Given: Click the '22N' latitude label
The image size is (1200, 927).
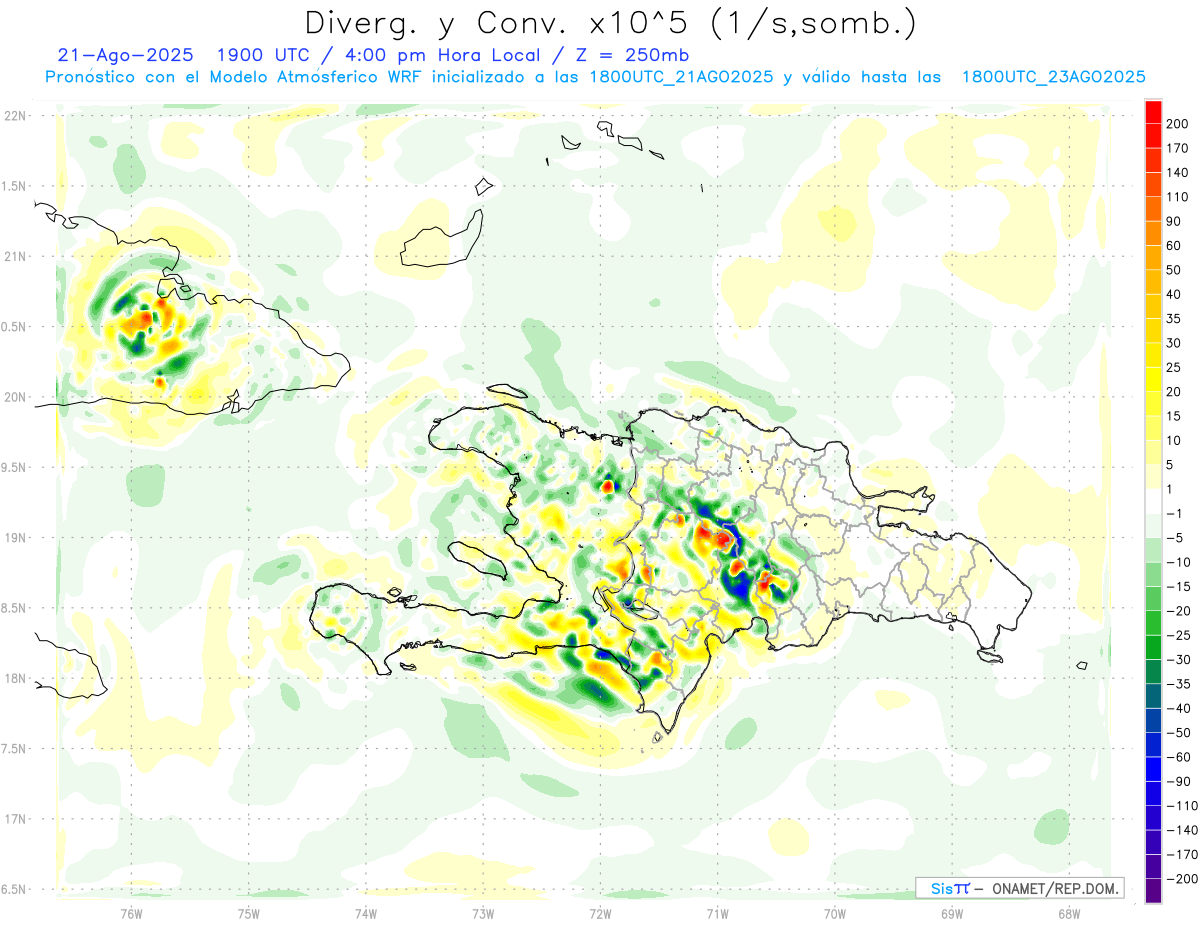Looking at the screenshot, I should 14,115.
